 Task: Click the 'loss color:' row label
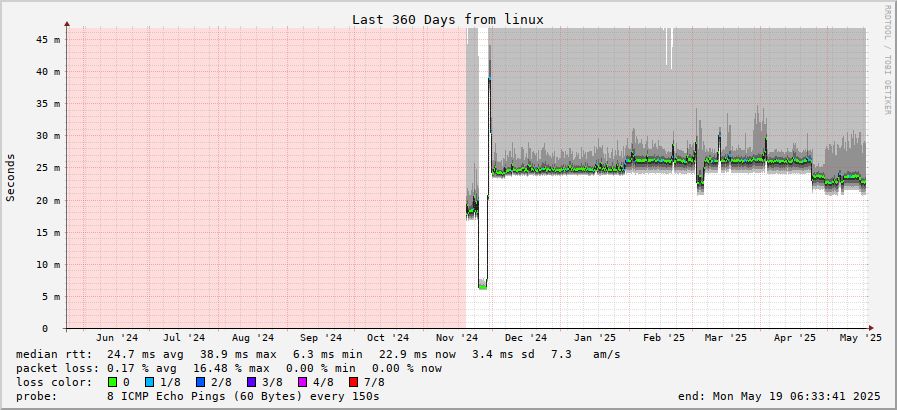(54, 382)
